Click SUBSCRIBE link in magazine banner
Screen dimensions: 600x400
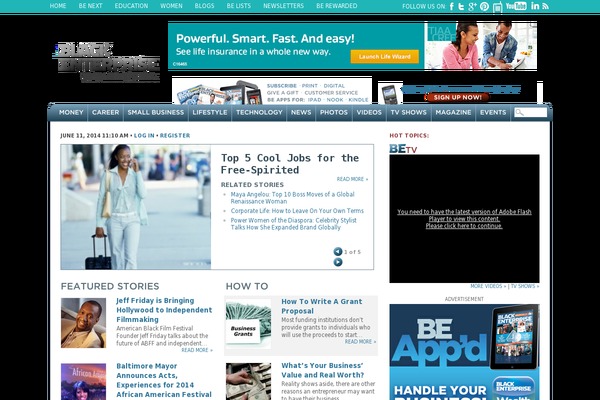click(x=282, y=86)
